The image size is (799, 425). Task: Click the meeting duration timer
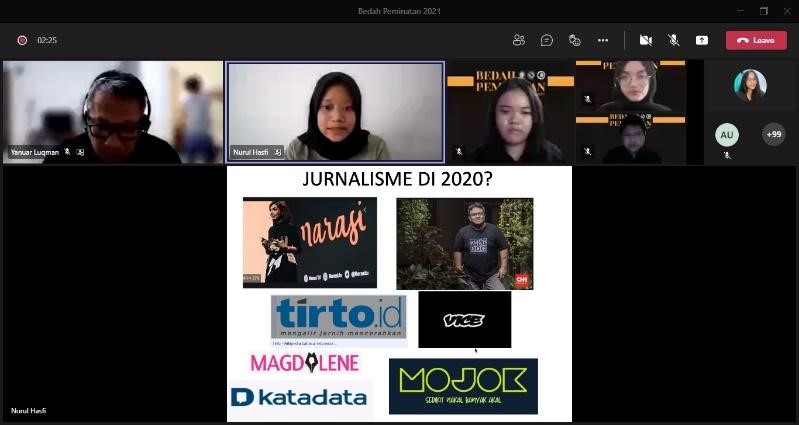pos(47,40)
